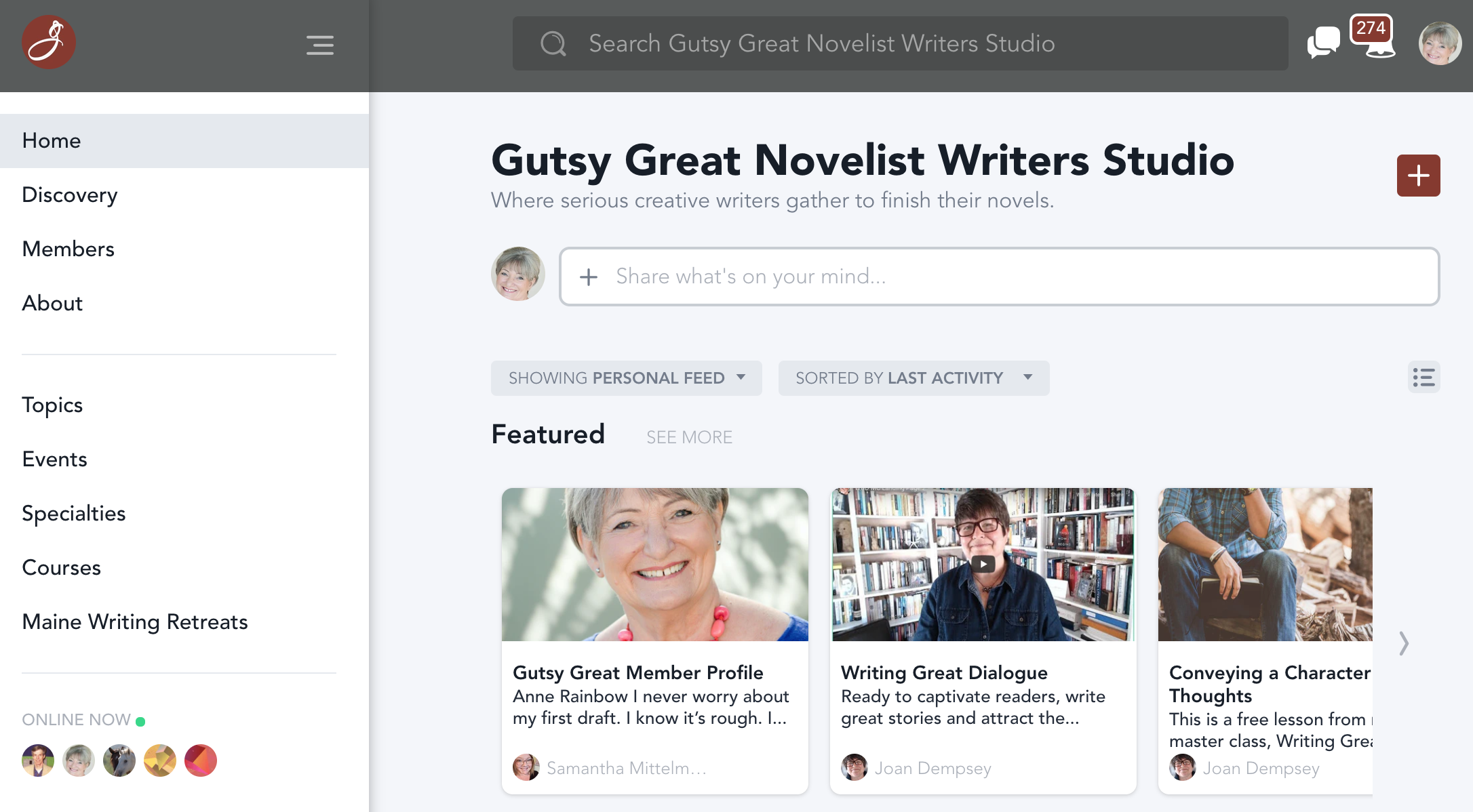Screen dimensions: 1473x812
Task: Click Joan Dempsey name on Conveying card
Action: tap(1261, 768)
